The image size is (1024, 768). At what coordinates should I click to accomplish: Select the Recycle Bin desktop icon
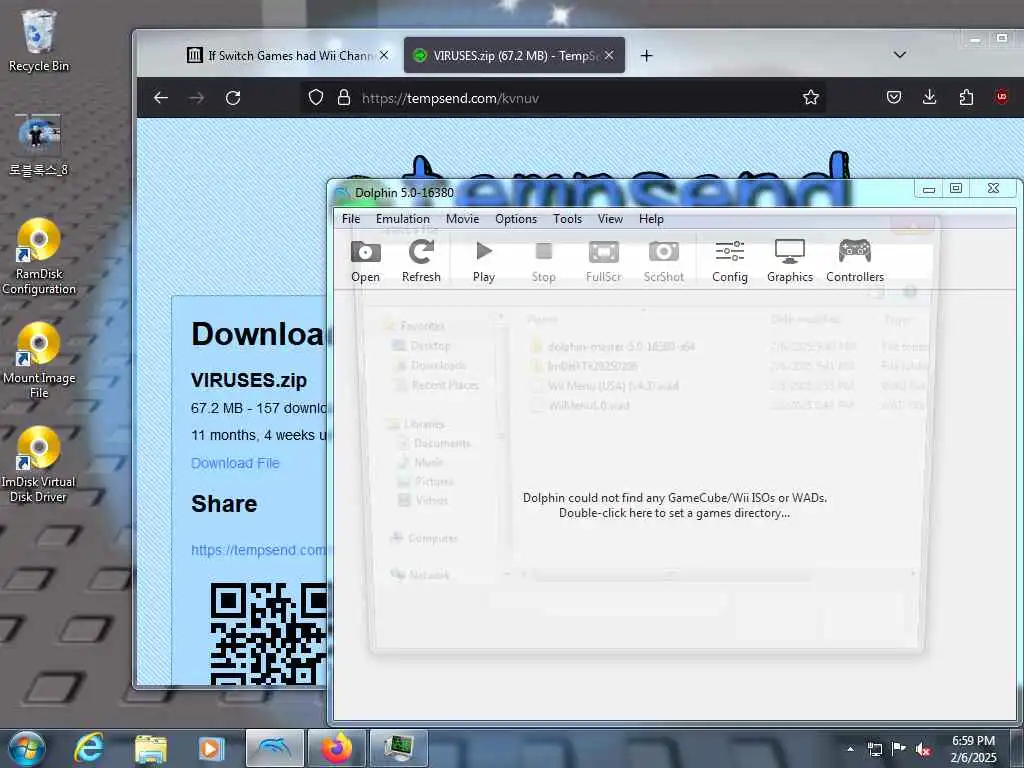(39, 40)
